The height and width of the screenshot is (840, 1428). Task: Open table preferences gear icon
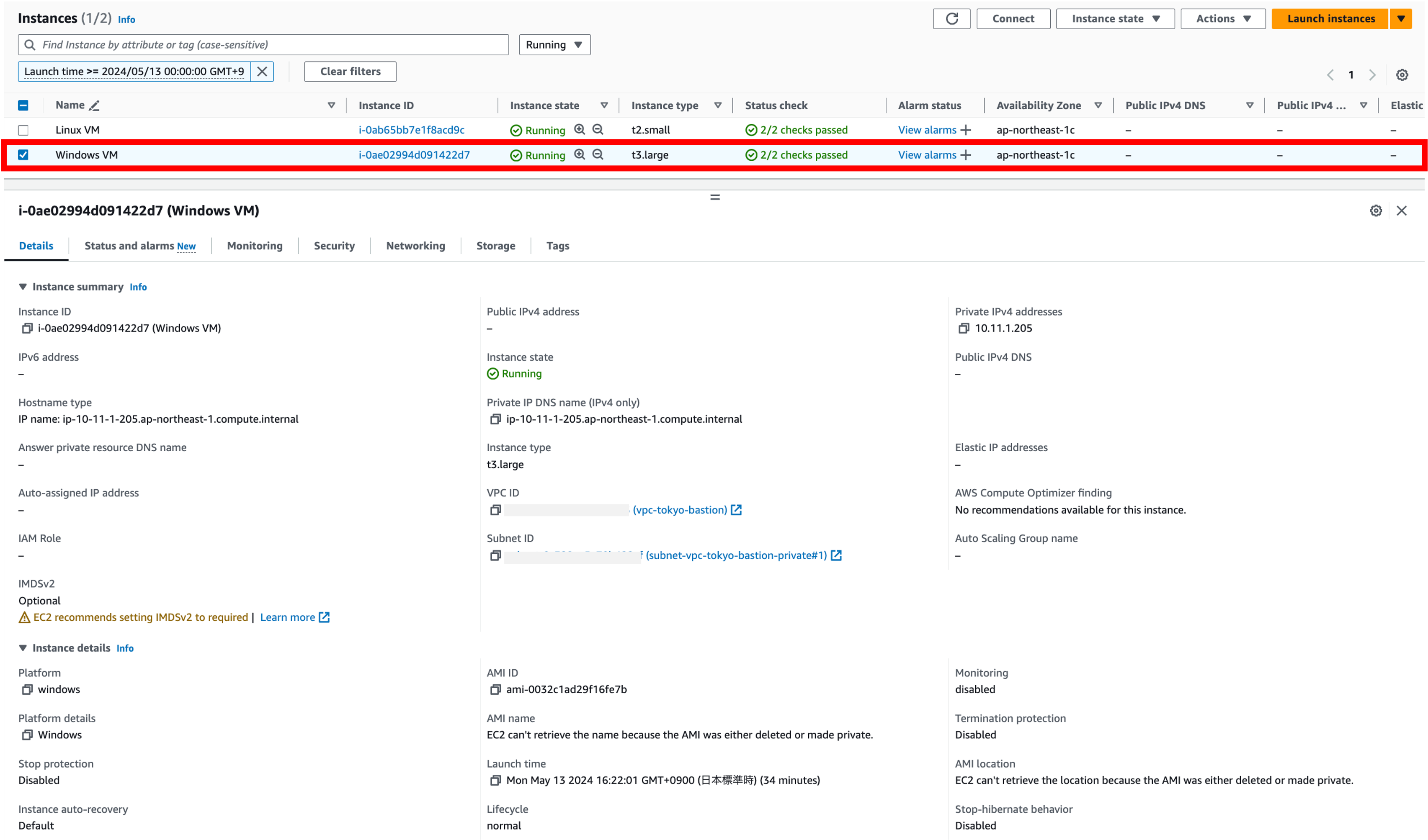[x=1402, y=75]
